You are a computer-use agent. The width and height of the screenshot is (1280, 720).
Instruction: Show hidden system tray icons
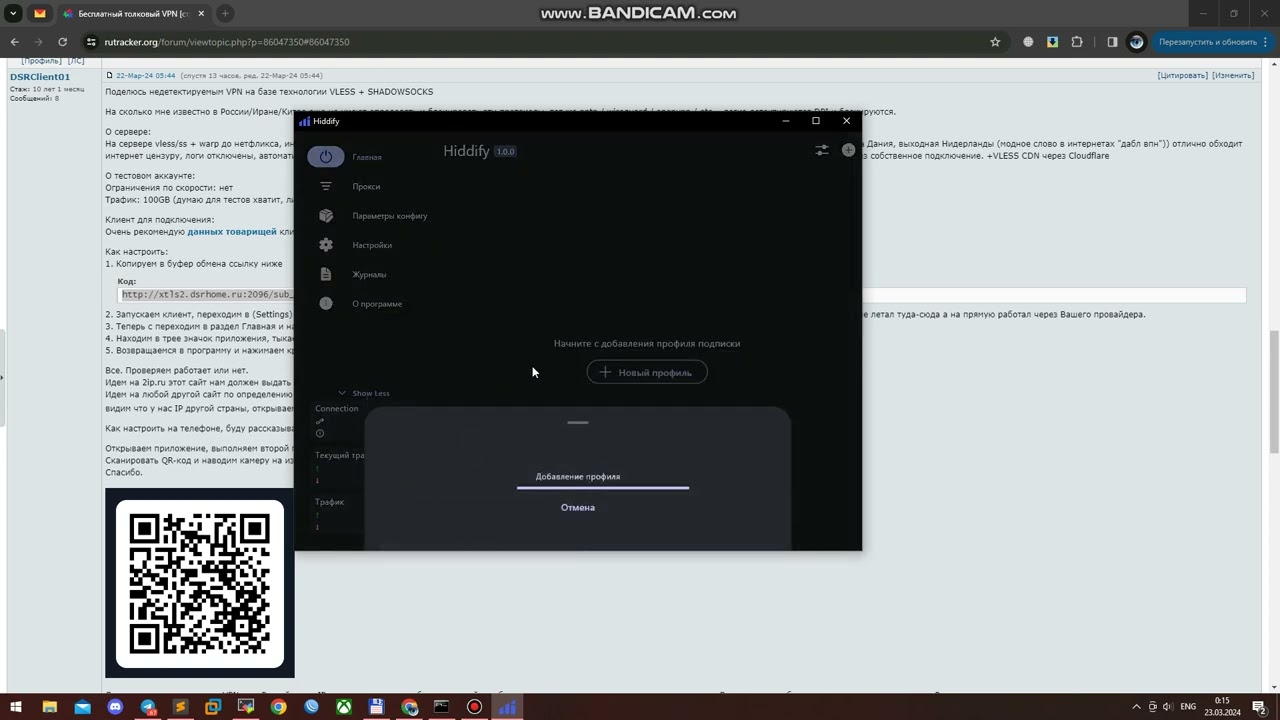1136,707
